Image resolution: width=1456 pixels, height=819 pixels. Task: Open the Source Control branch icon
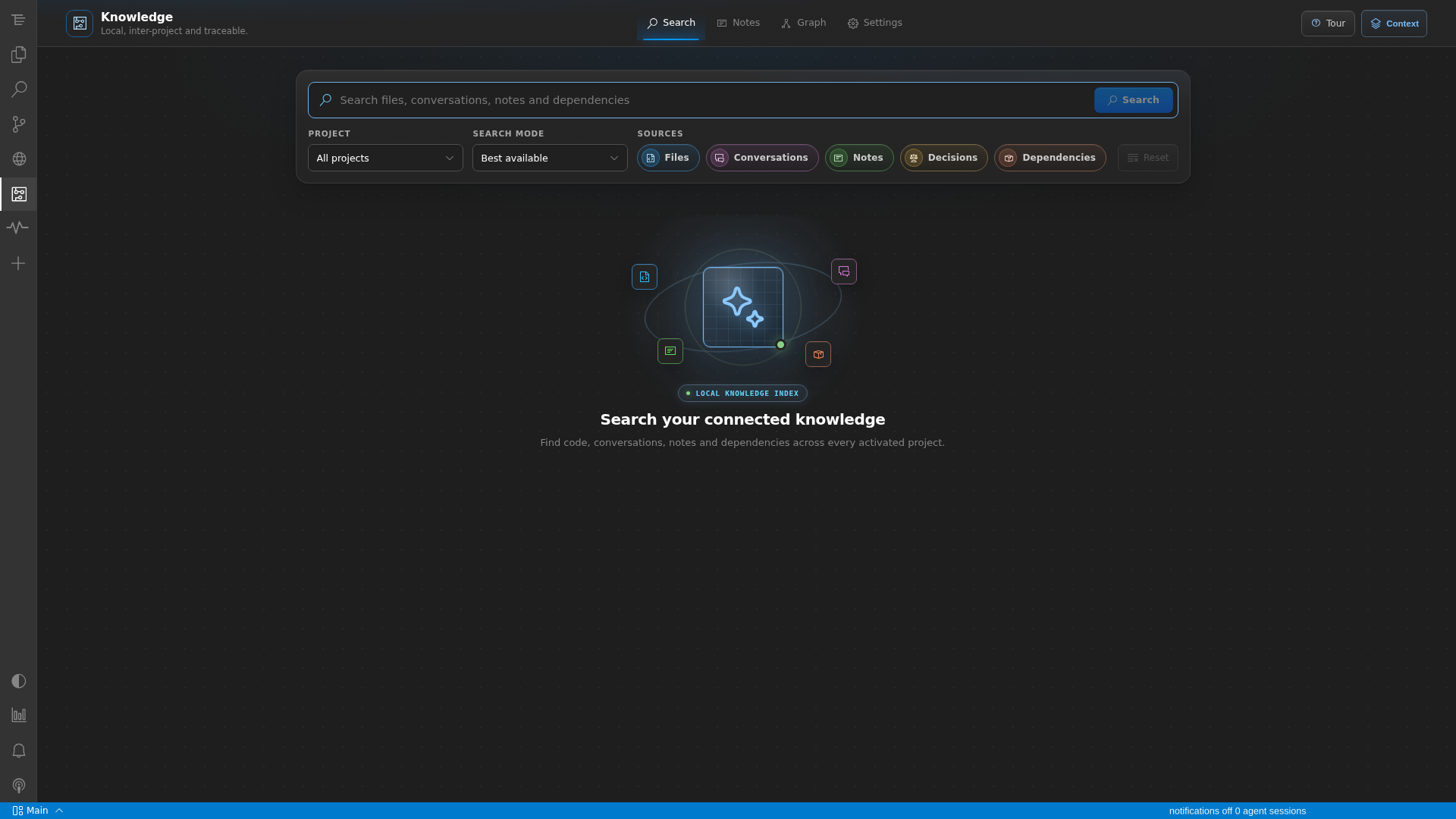(18, 124)
